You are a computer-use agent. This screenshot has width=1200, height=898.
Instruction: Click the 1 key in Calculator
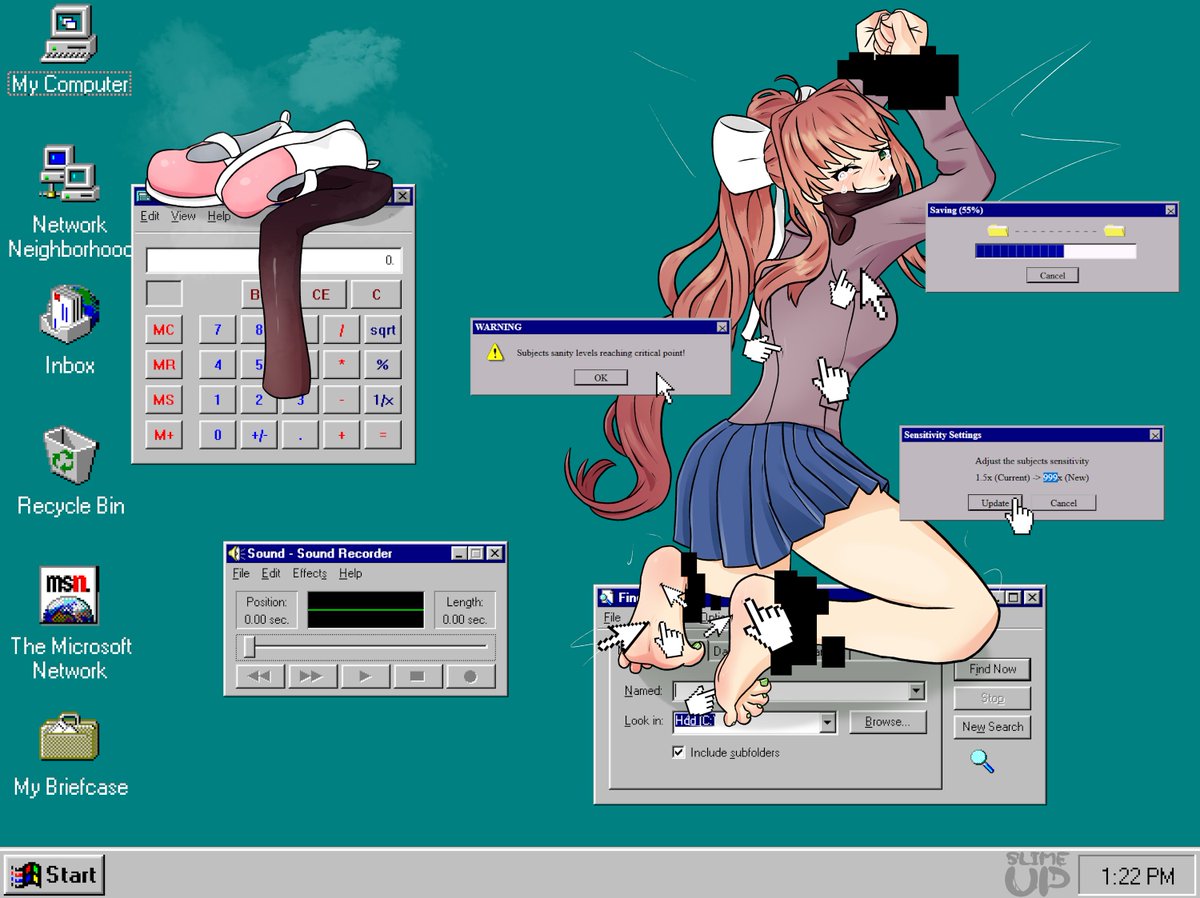coord(217,400)
